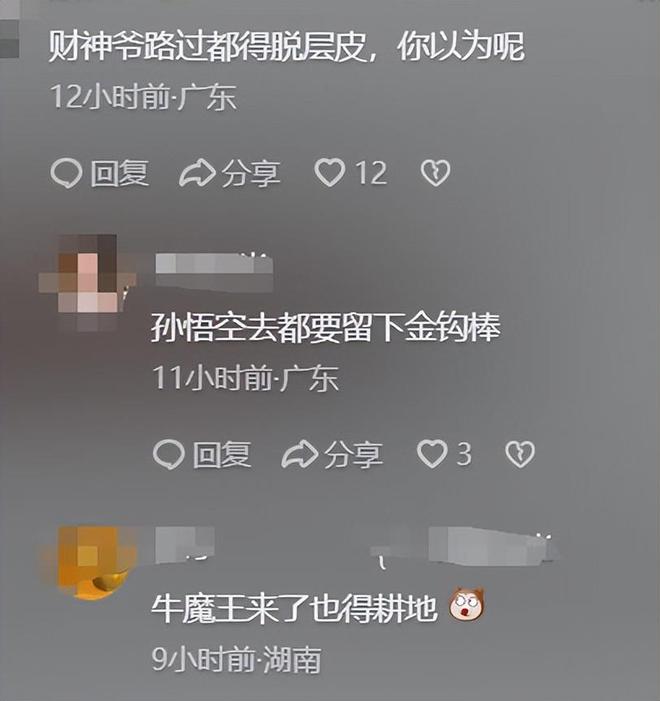Like the 孙悟空 comment via its heart icon
Screen dimensions: 660x701
[x=432, y=454]
